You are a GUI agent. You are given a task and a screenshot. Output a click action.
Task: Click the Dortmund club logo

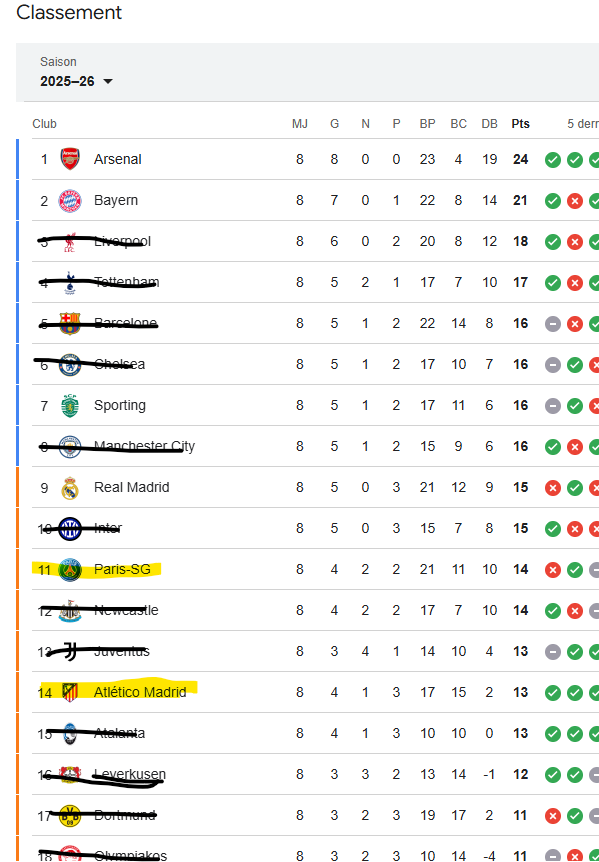pyautogui.click(x=70, y=816)
